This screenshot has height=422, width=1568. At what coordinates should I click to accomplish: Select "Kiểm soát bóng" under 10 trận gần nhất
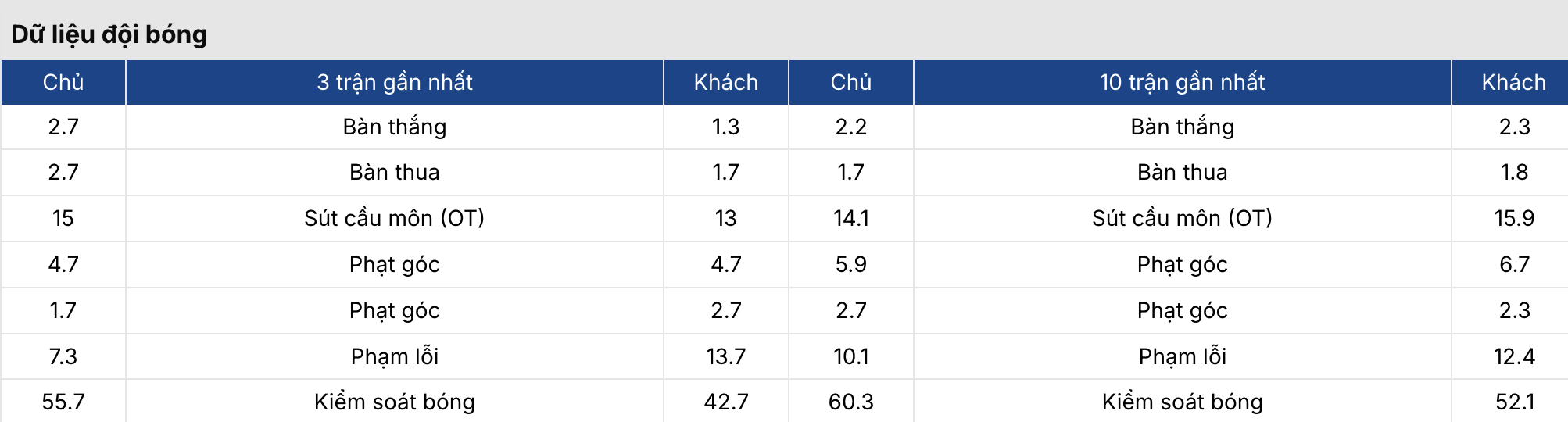coord(1182,402)
